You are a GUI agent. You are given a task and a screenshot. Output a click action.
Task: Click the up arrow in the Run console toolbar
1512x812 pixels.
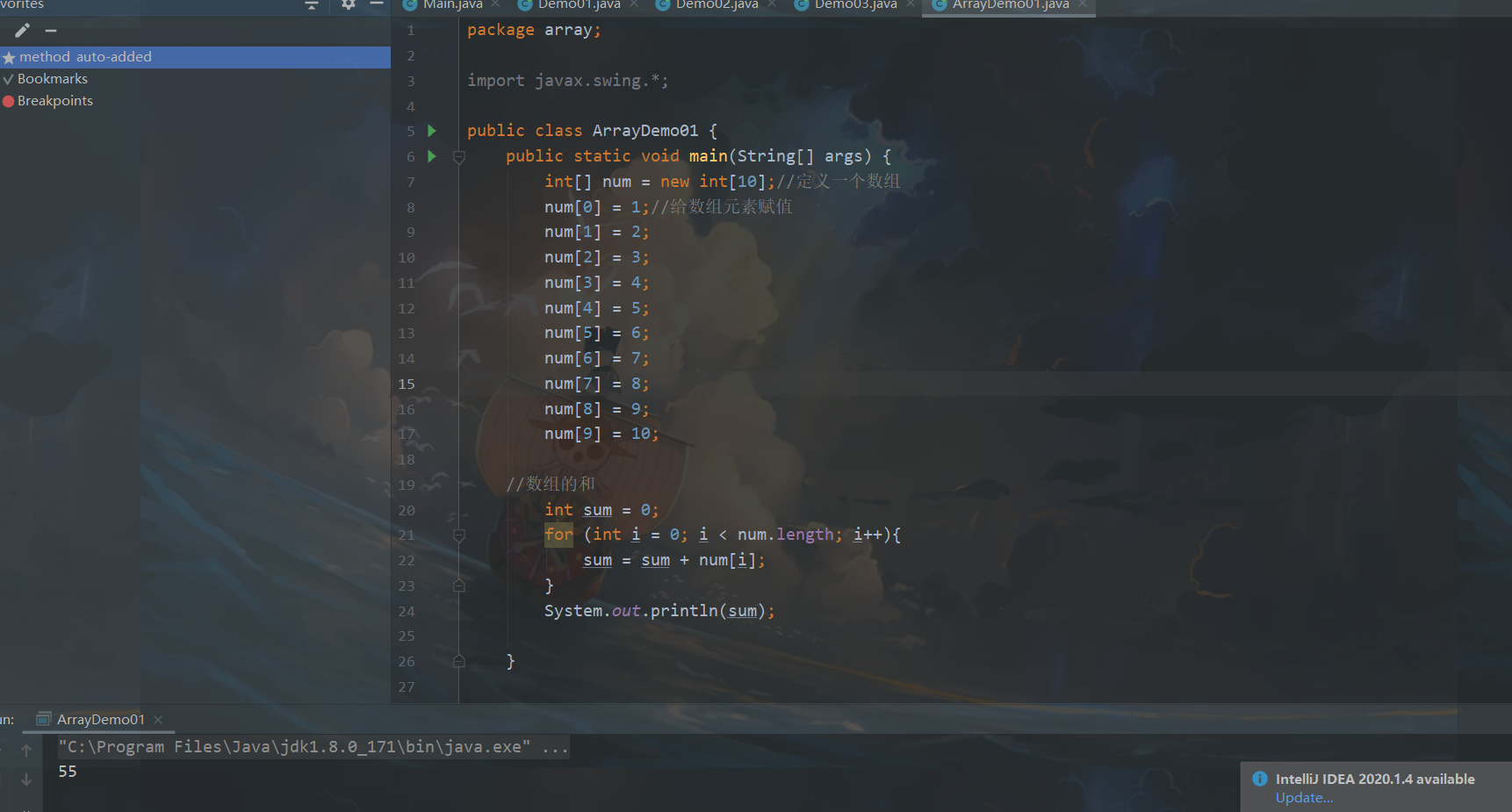pyautogui.click(x=26, y=751)
